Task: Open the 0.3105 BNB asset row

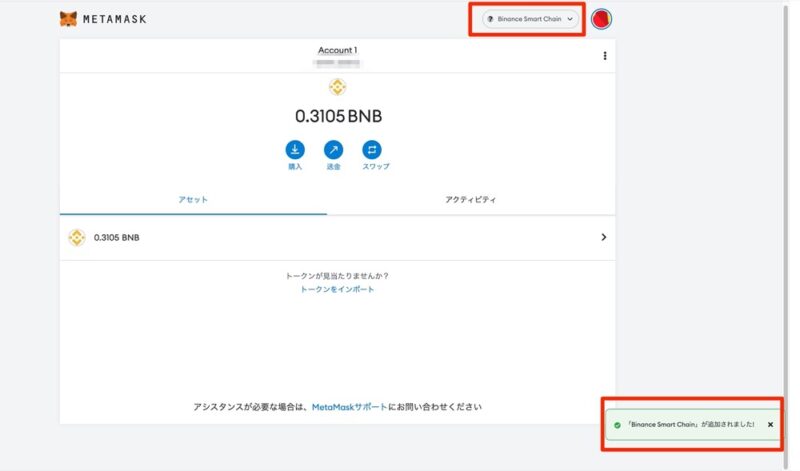Action: click(x=337, y=238)
